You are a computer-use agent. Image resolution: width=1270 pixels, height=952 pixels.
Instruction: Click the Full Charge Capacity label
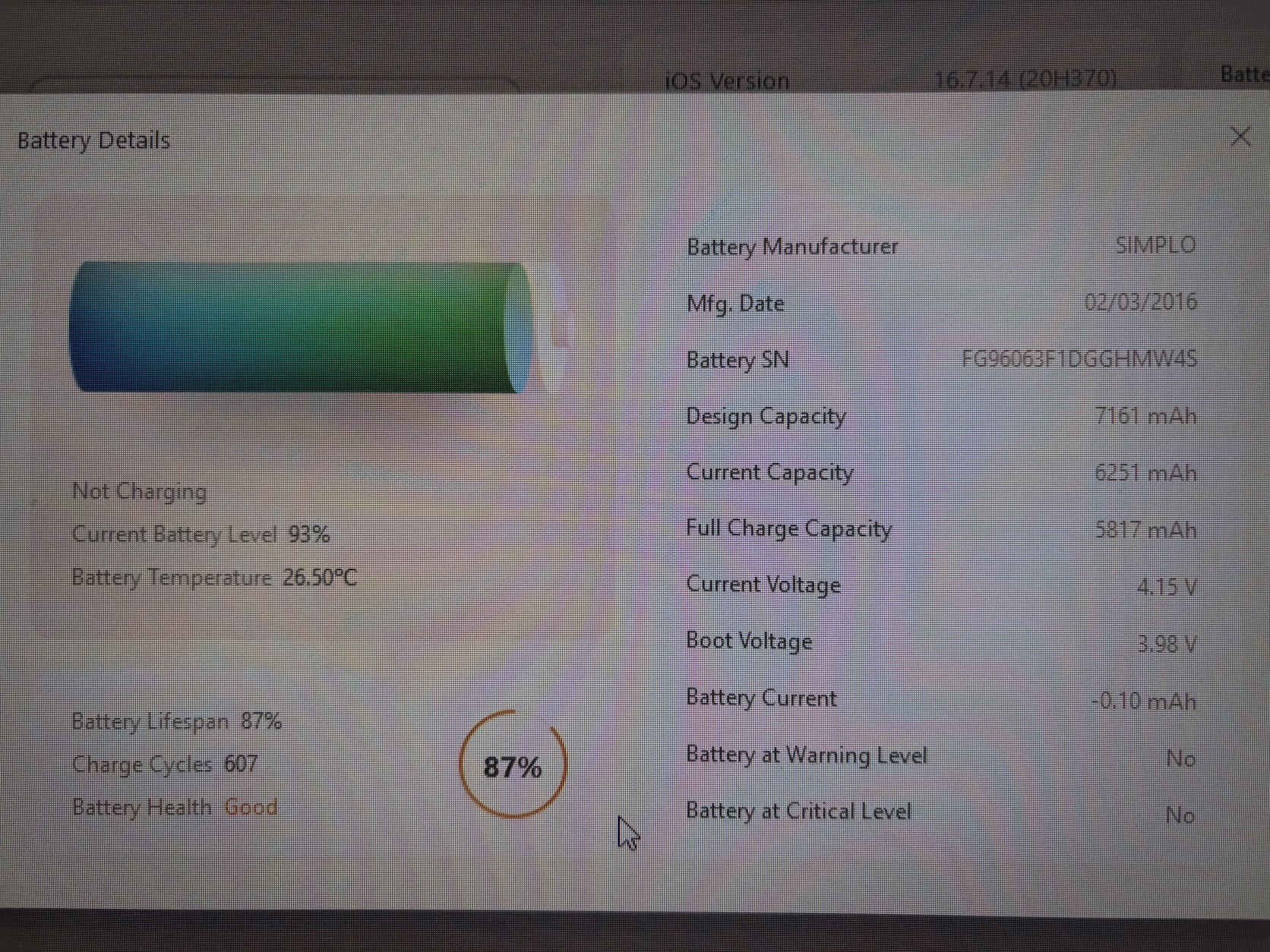click(x=788, y=528)
